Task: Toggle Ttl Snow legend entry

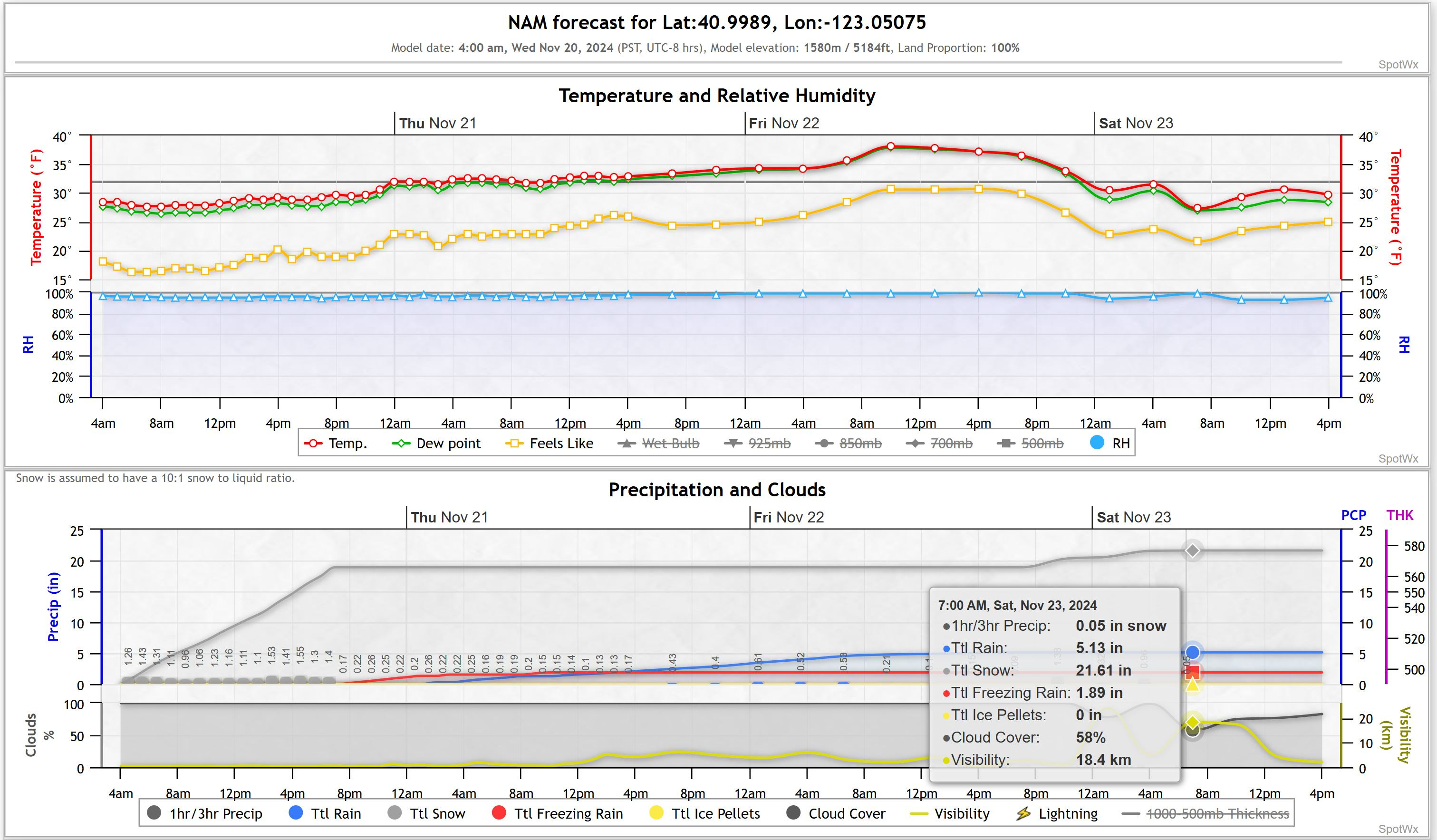Action: [x=437, y=813]
